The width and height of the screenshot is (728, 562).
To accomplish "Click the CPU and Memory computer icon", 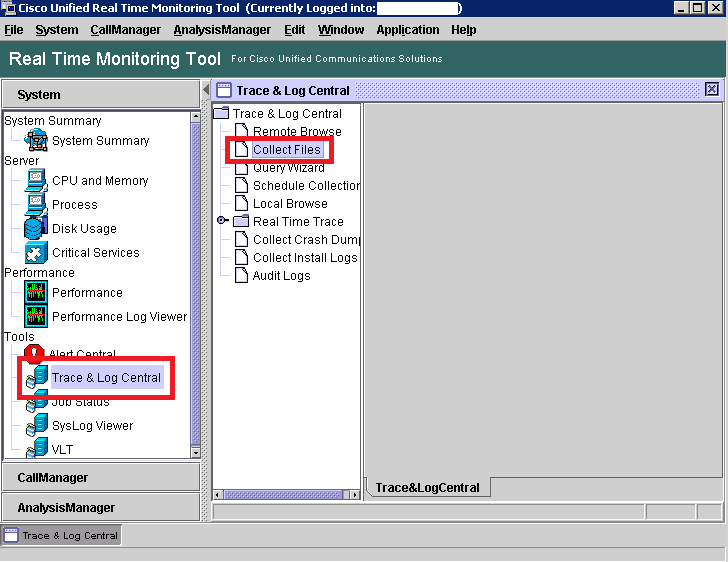I will pos(36,180).
